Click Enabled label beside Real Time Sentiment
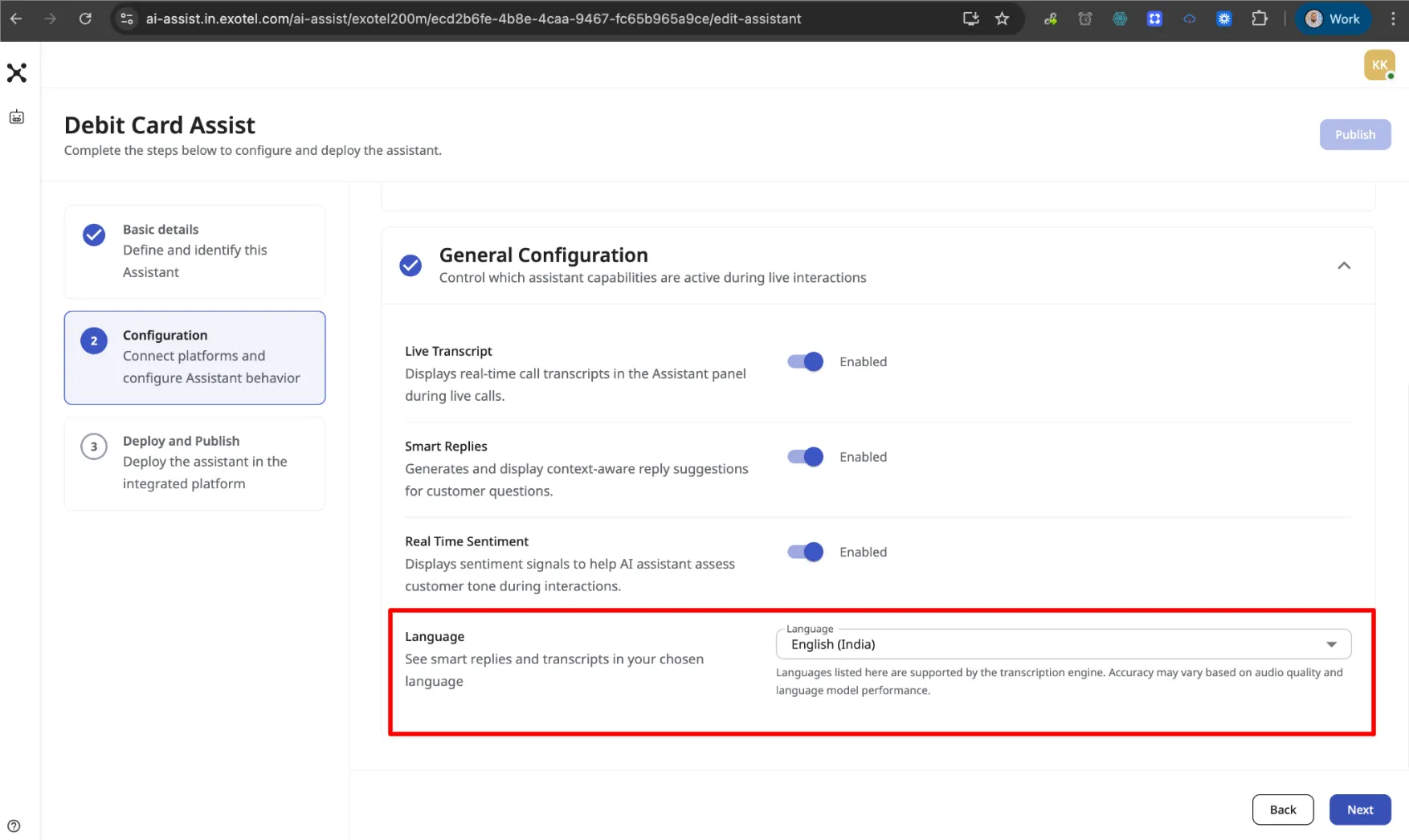This screenshot has height=840, width=1409. pos(863,552)
